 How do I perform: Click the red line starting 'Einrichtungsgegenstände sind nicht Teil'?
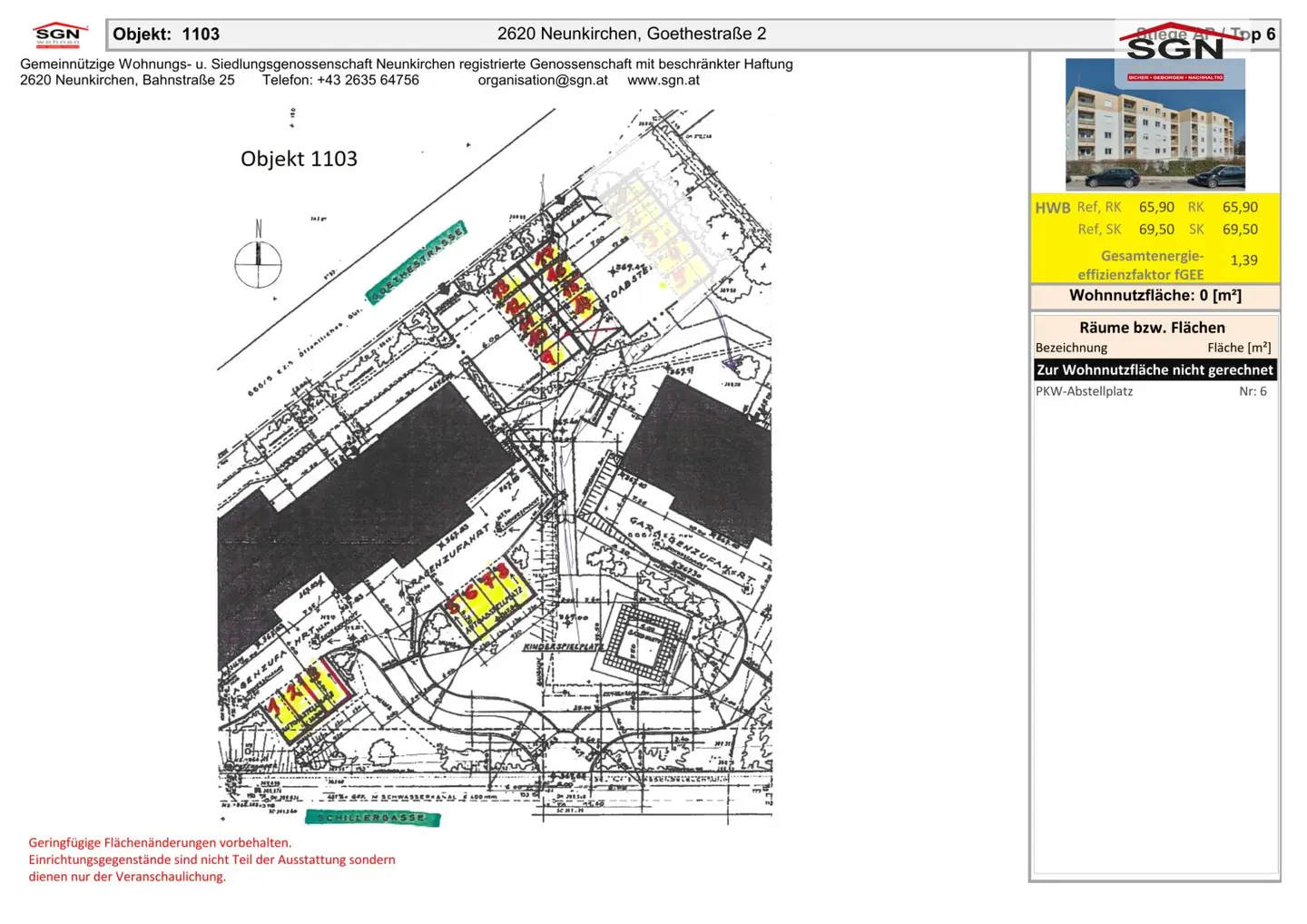211,860
